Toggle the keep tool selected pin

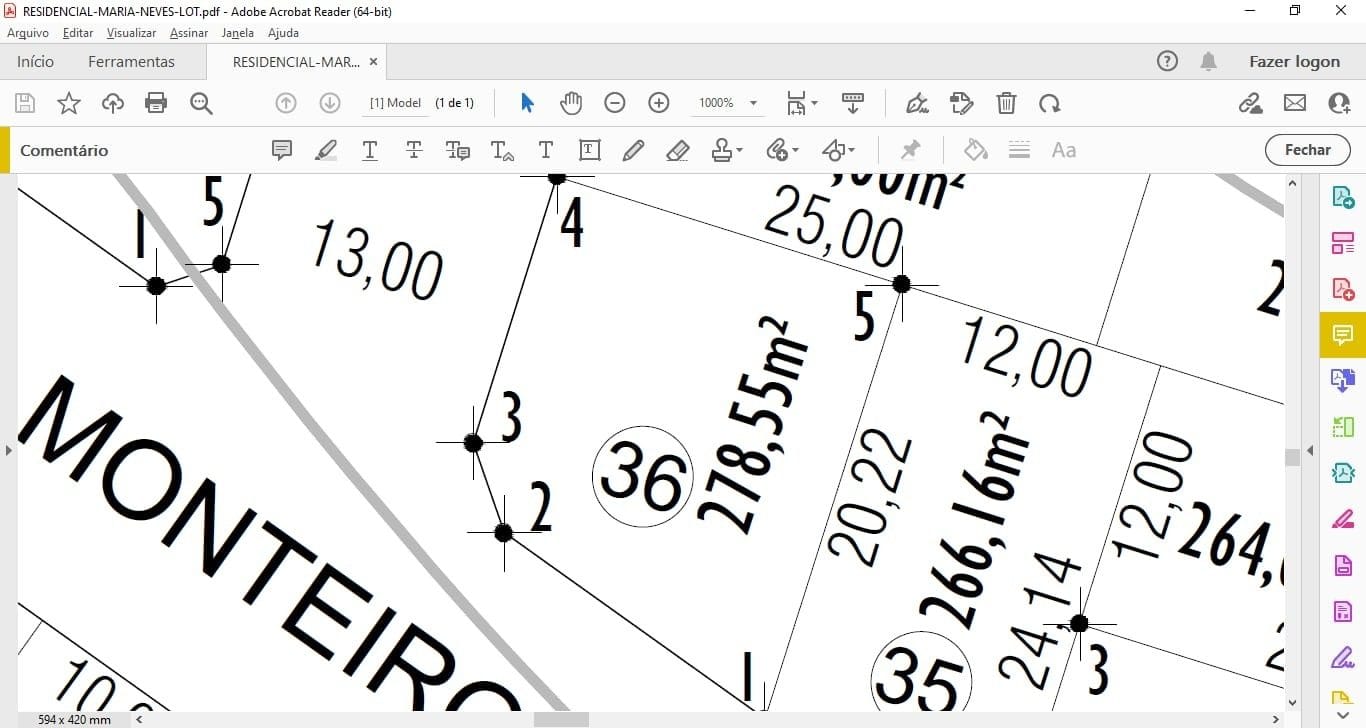coord(910,150)
